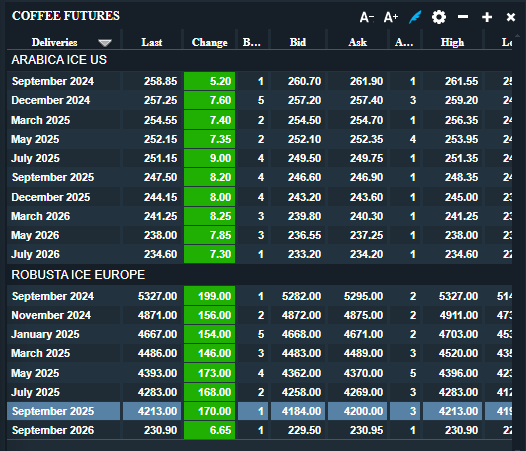Screen dimensions: 526x451
Task: Click the 8.25 change cell
Action: click(209, 216)
